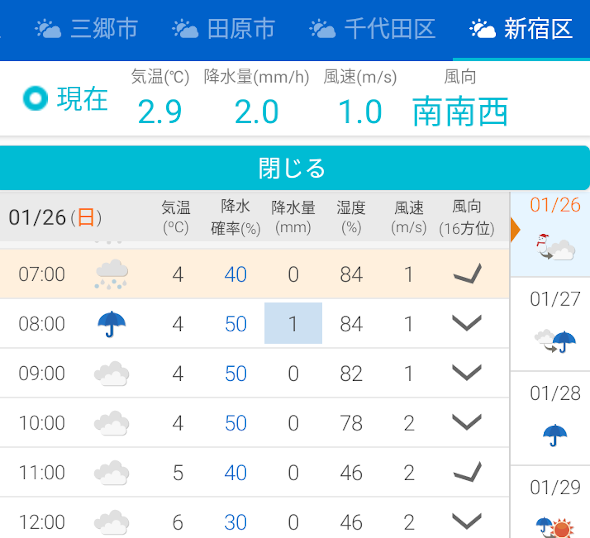The width and height of the screenshot is (590, 538).
Task: Switch to the 田原市 location tab
Action: [x=223, y=29]
